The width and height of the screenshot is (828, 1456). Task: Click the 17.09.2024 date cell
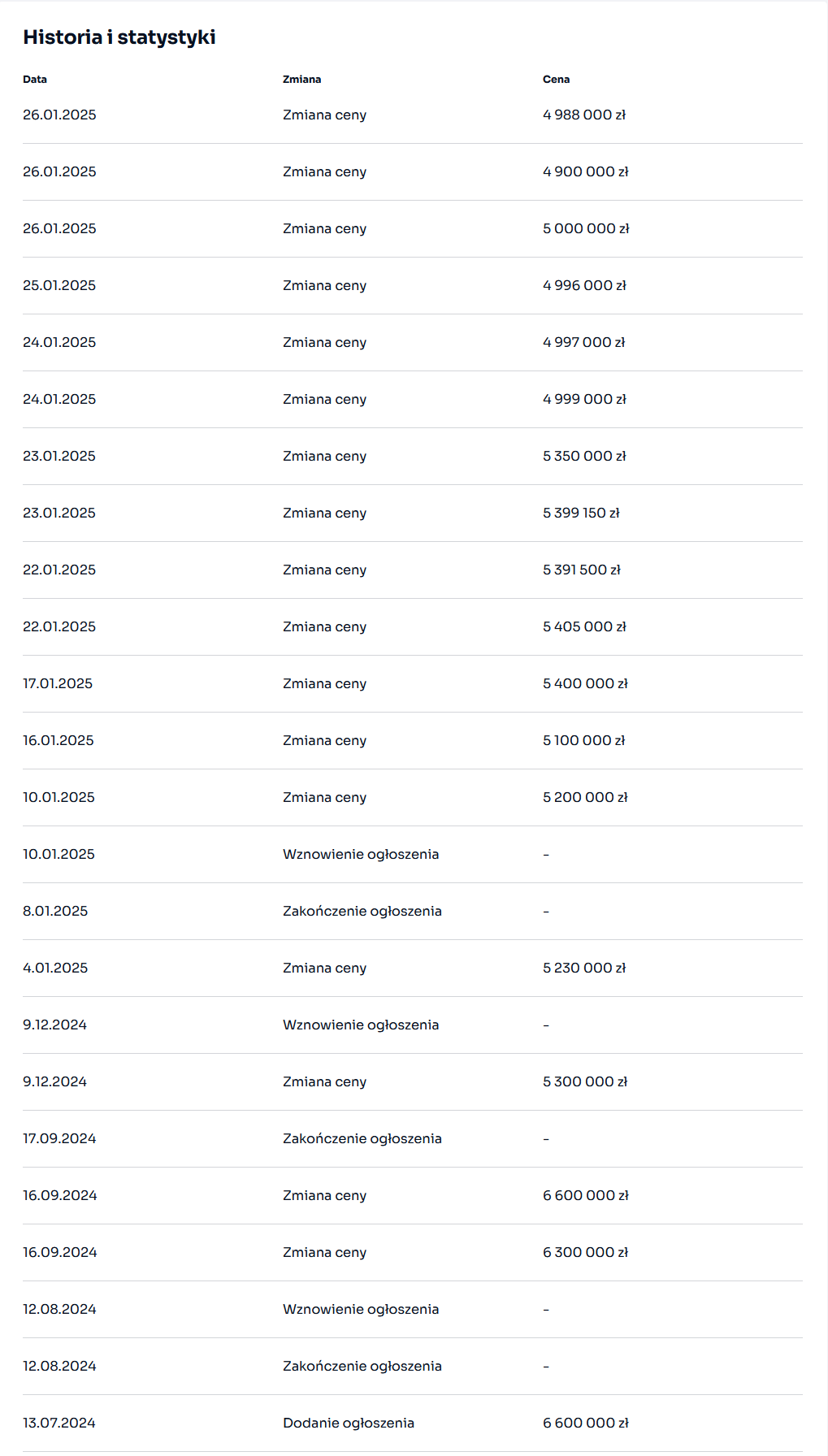click(x=59, y=1139)
